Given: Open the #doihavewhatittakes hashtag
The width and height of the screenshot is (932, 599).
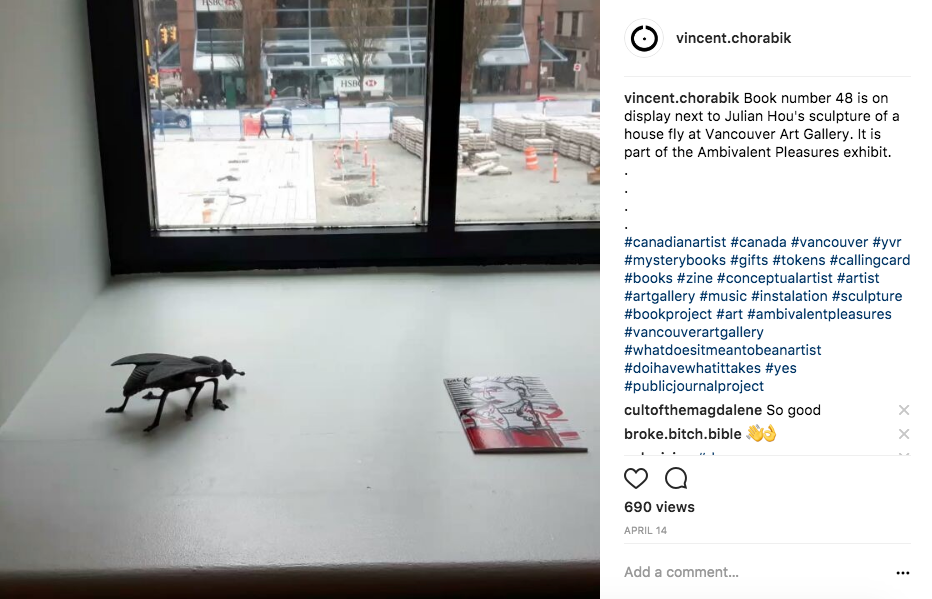Looking at the screenshot, I should pos(692,368).
